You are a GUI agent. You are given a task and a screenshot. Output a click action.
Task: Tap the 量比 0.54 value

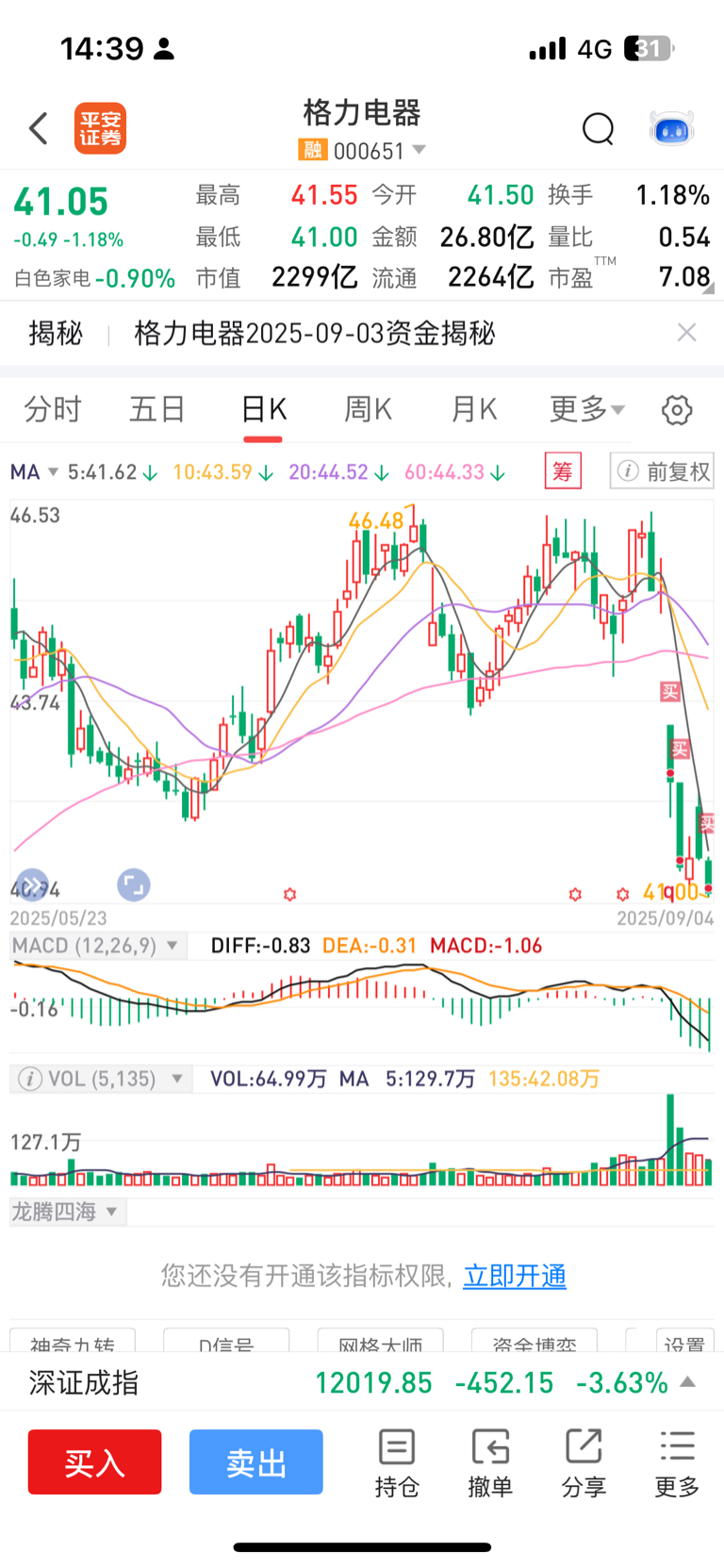(x=684, y=237)
